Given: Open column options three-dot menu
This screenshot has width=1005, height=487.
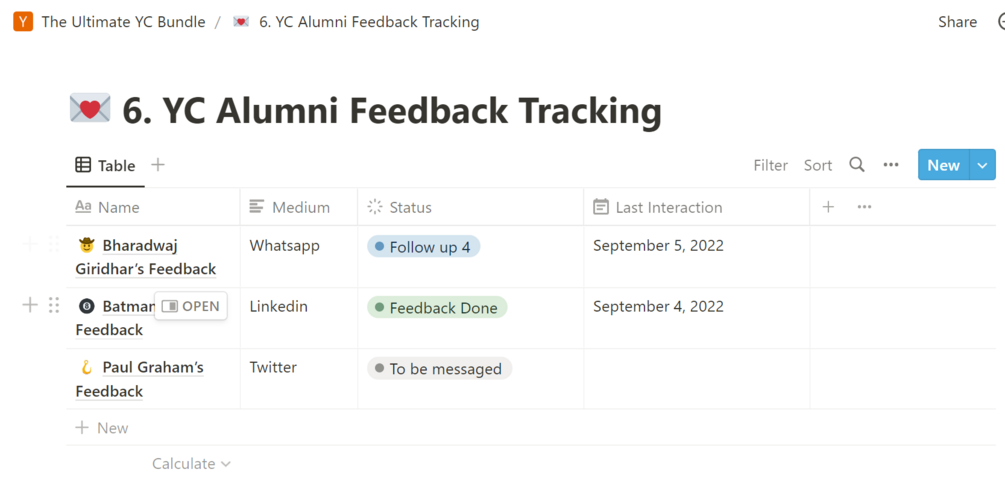Looking at the screenshot, I should [x=865, y=207].
